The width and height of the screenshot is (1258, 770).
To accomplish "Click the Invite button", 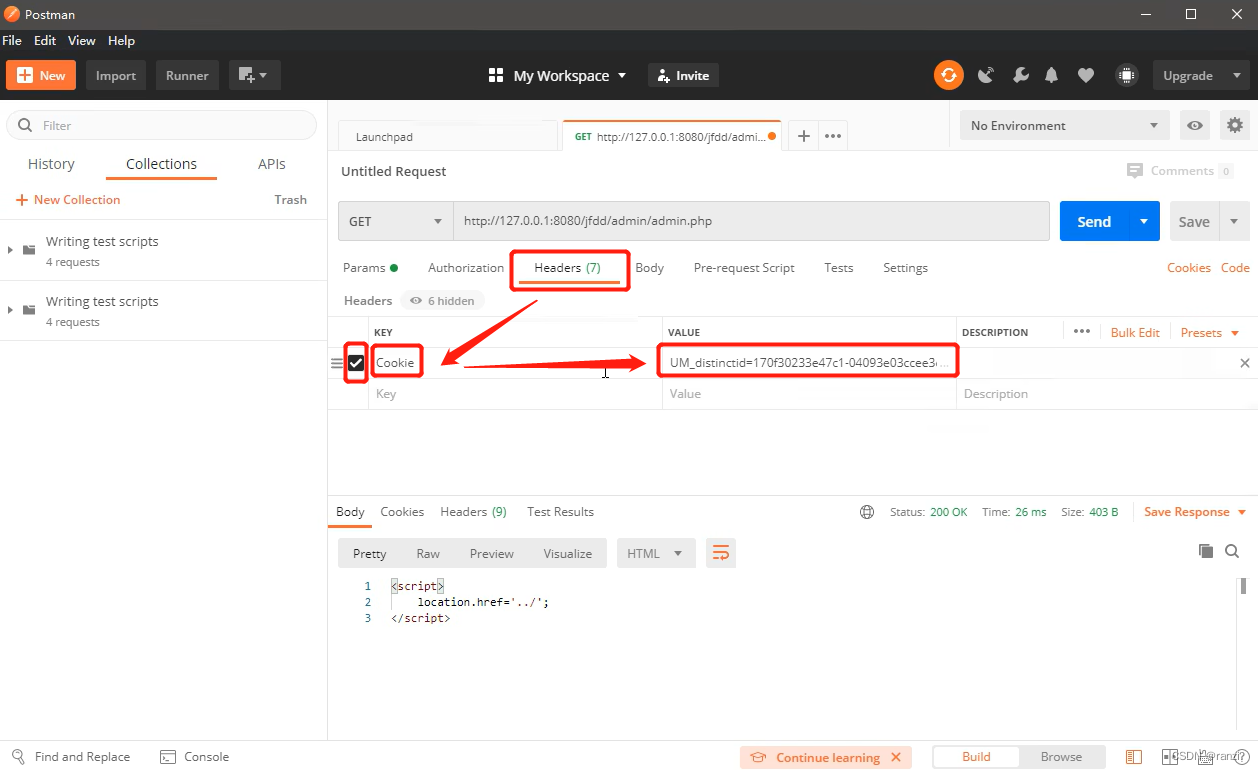I will pyautogui.click(x=683, y=75).
